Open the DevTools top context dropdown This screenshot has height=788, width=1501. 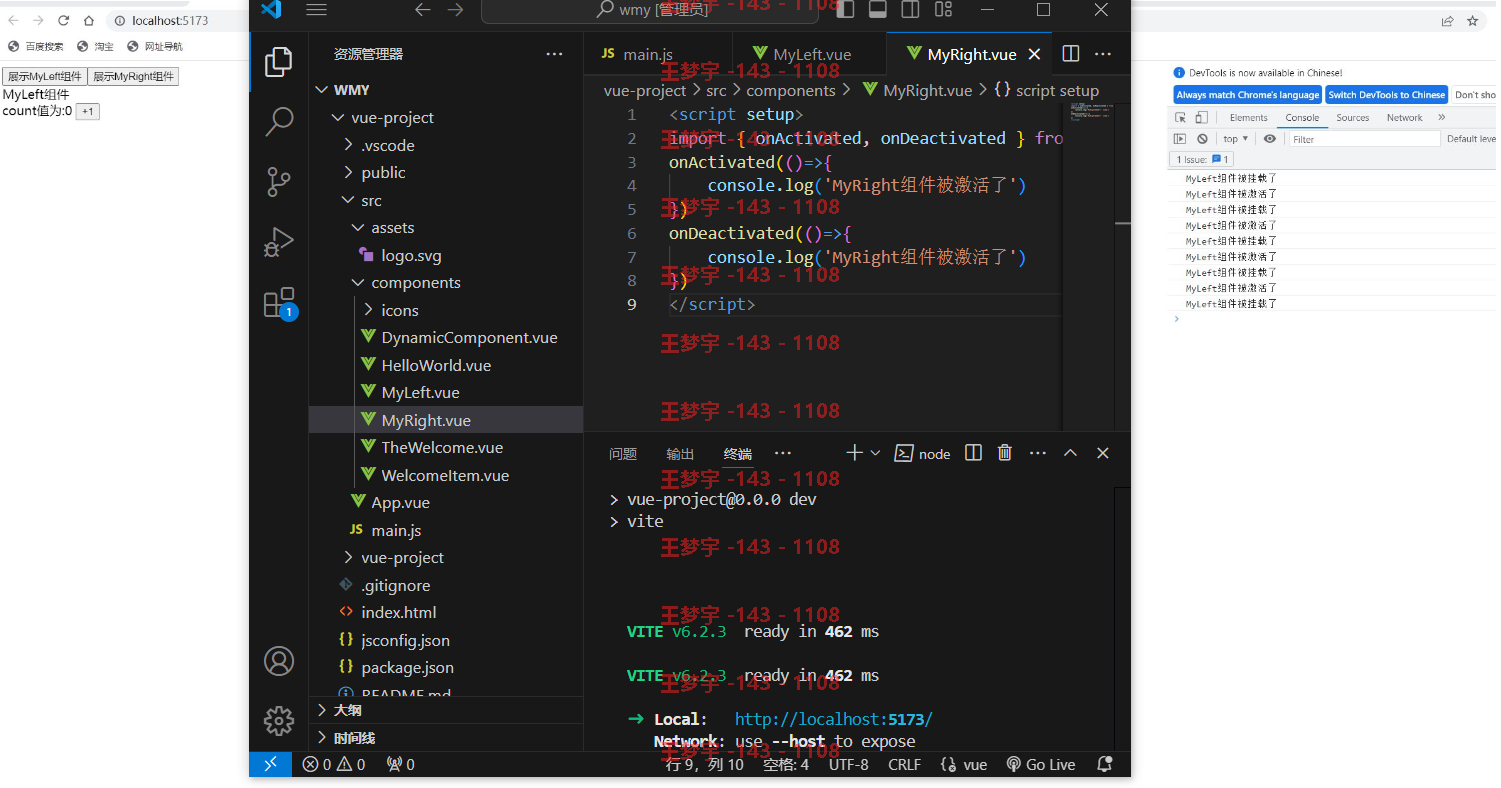[1236, 139]
